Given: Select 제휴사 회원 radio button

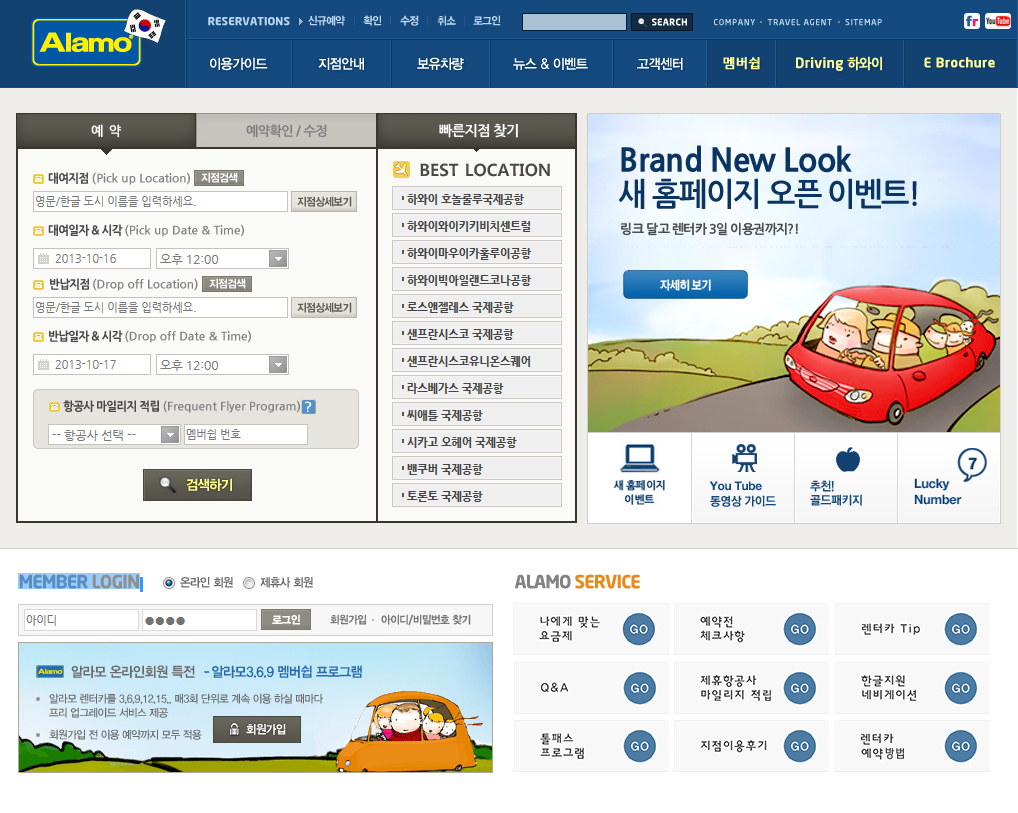Looking at the screenshot, I should (249, 583).
